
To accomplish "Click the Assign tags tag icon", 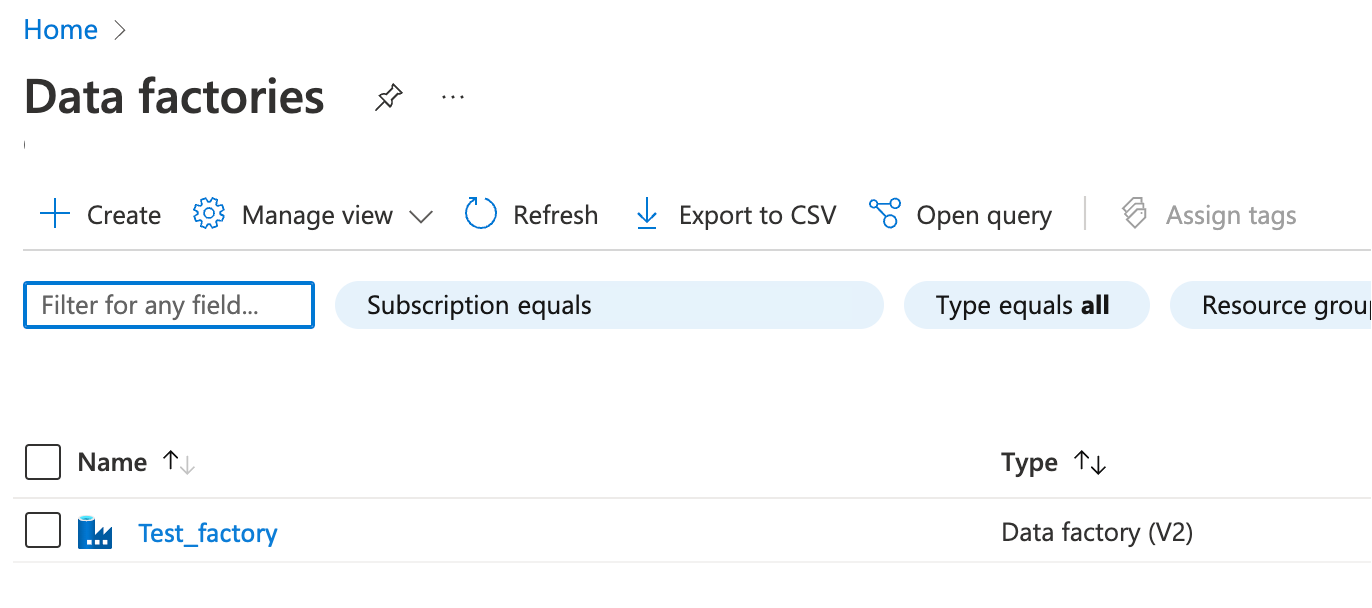I will coord(1135,214).
